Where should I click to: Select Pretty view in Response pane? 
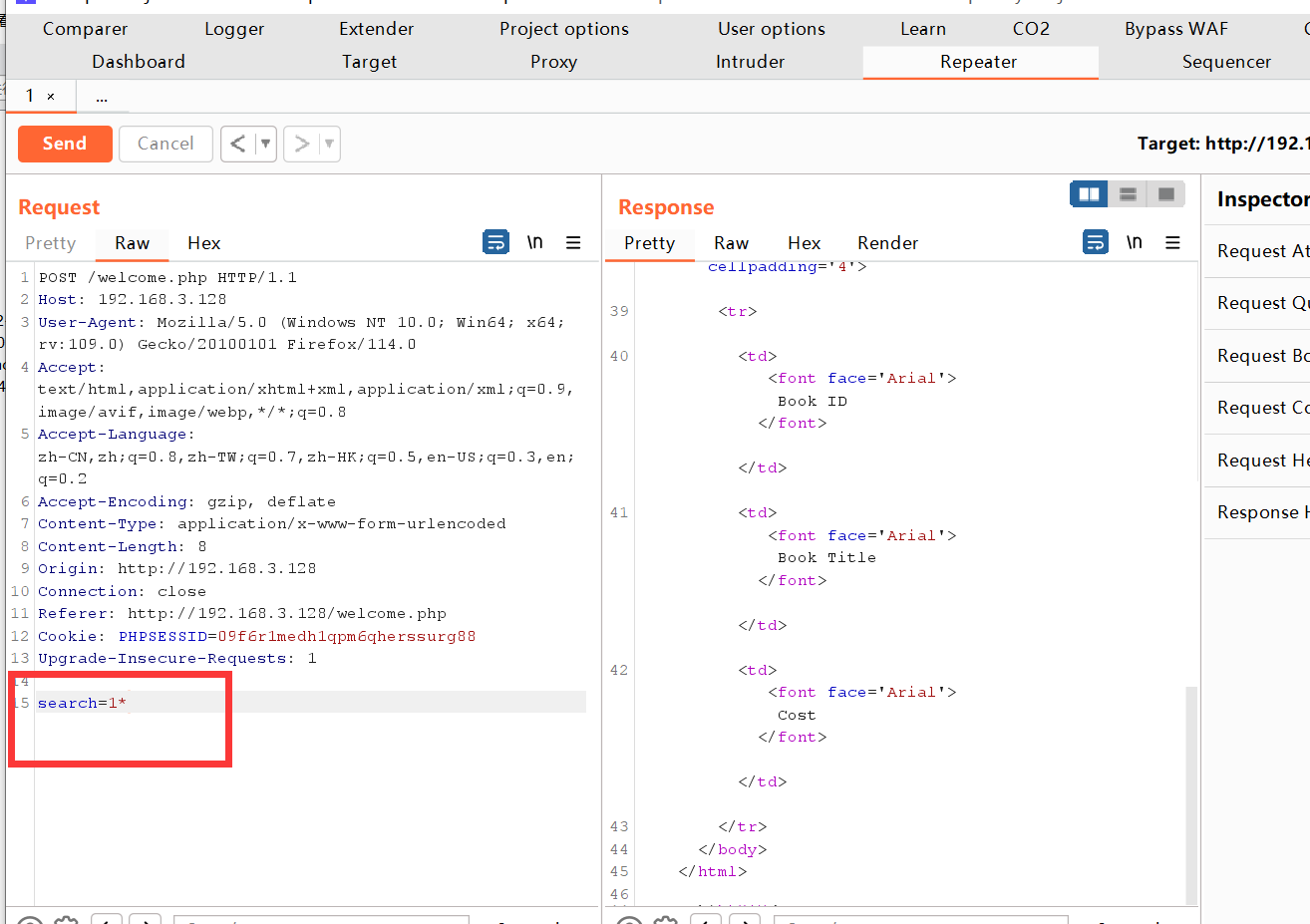click(649, 243)
